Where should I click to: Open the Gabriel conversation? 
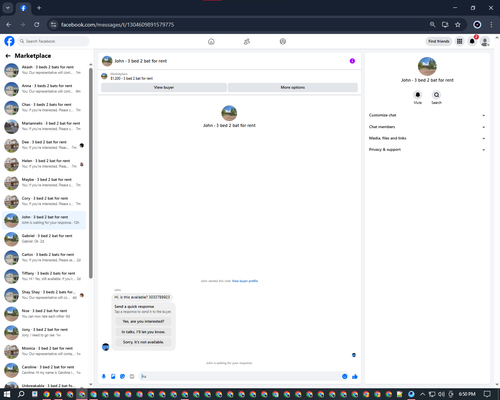click(x=44, y=239)
